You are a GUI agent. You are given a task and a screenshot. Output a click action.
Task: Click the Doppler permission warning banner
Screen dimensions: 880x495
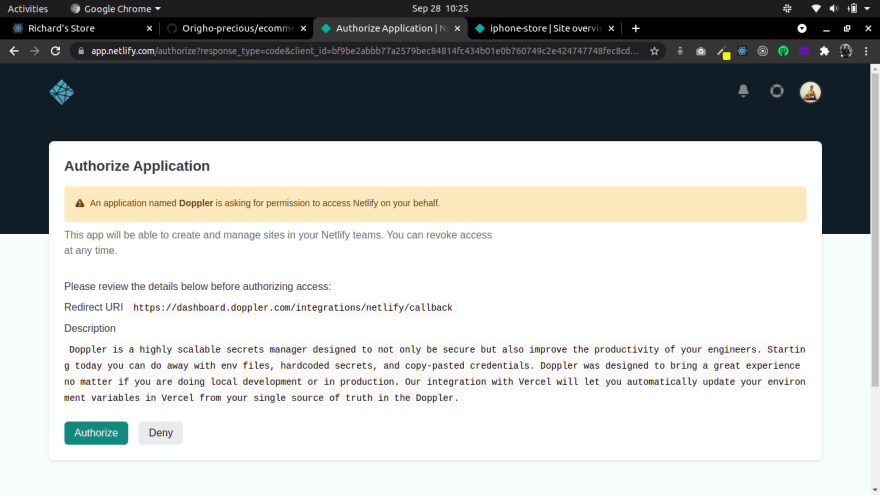435,204
